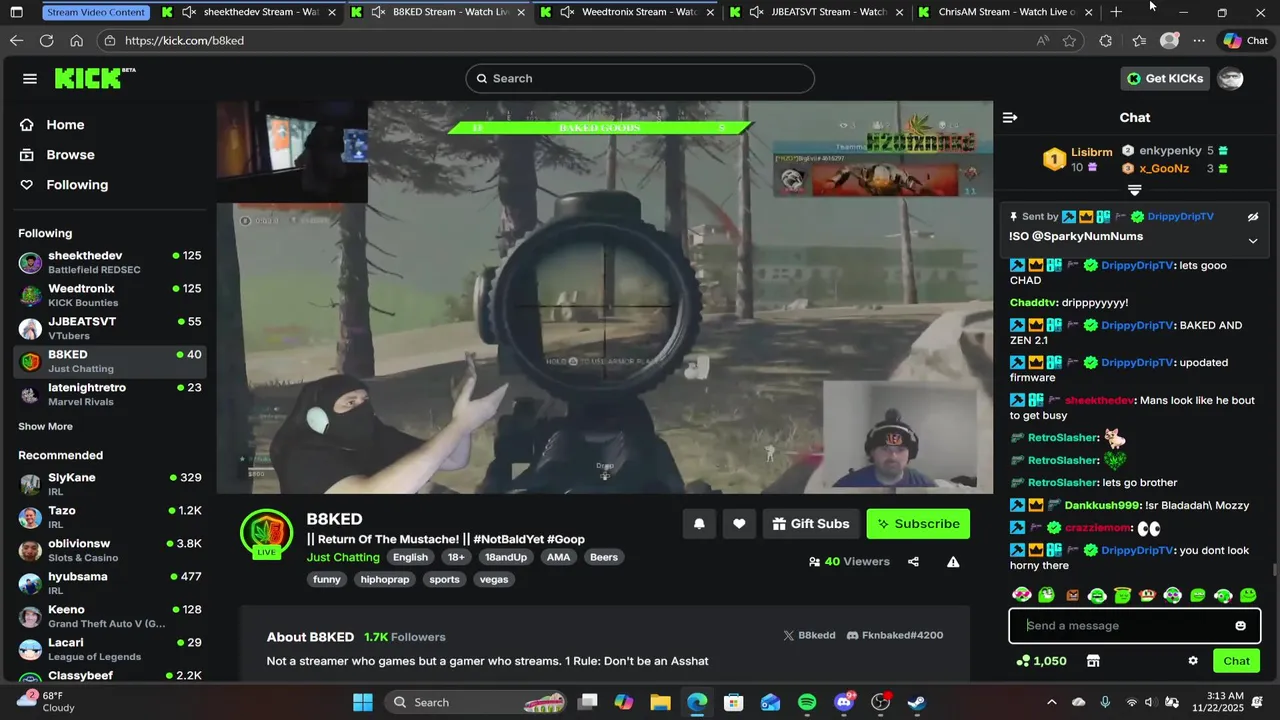Switch to ChrisAM Stream browser tab

(1005, 12)
